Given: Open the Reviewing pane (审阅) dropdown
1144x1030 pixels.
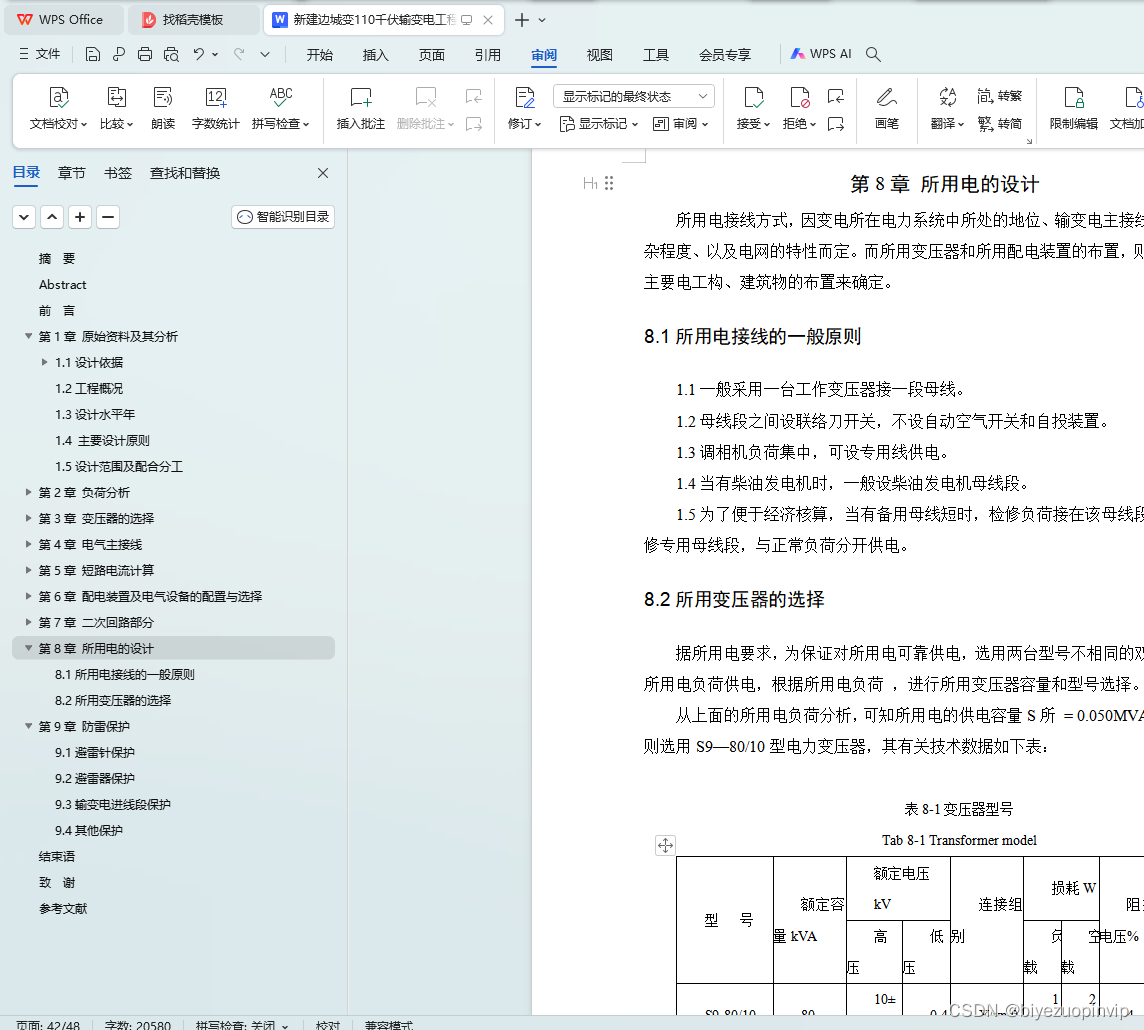Looking at the screenshot, I should (681, 124).
